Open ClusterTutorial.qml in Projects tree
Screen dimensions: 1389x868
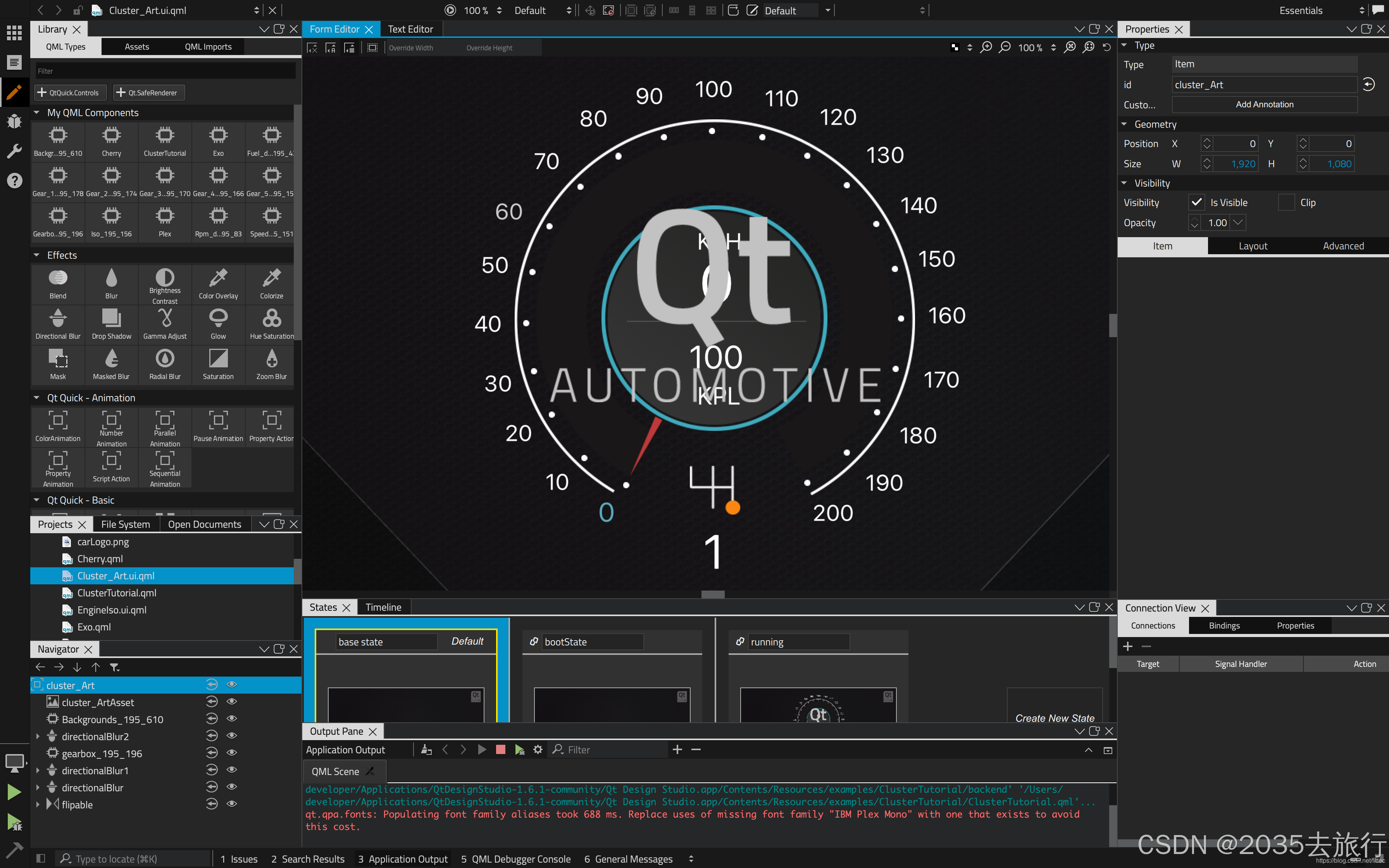(117, 593)
